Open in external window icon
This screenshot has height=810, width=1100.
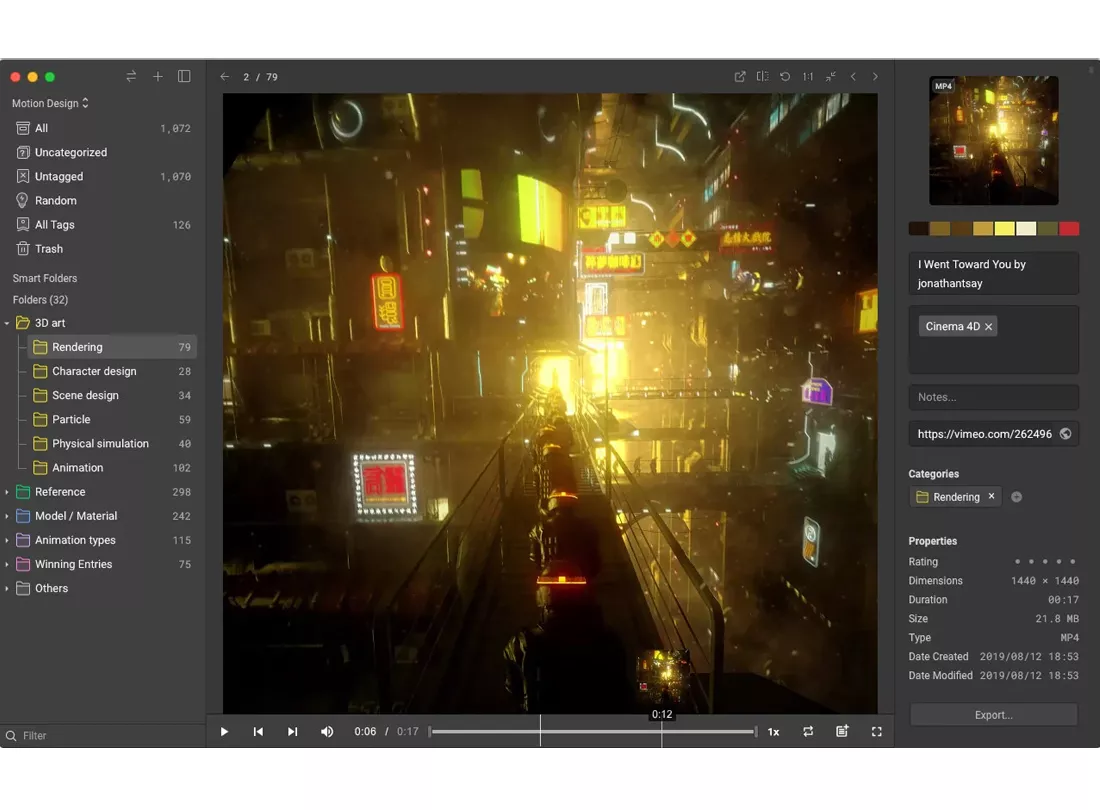740,76
